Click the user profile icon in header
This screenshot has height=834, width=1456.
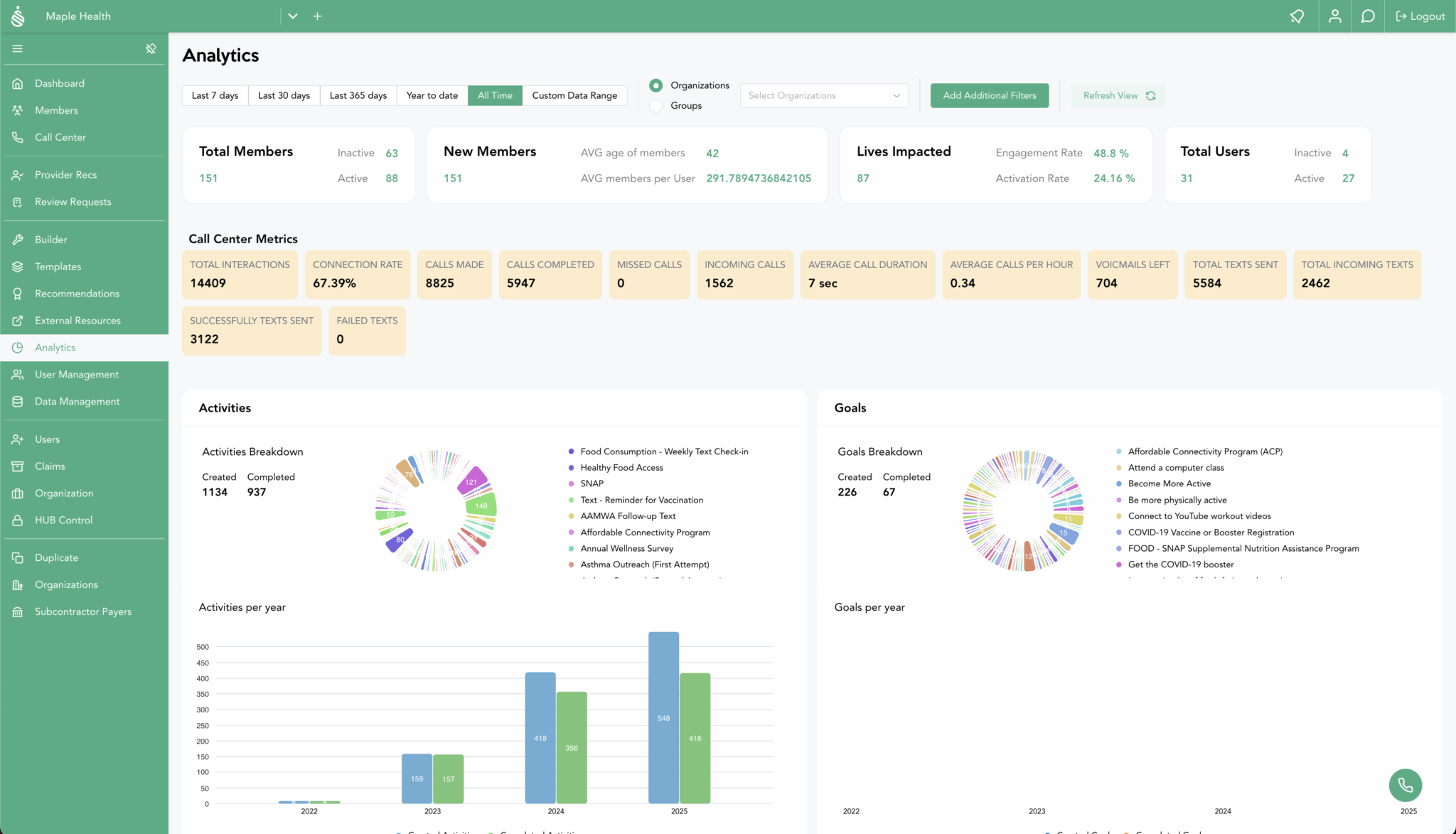point(1334,16)
